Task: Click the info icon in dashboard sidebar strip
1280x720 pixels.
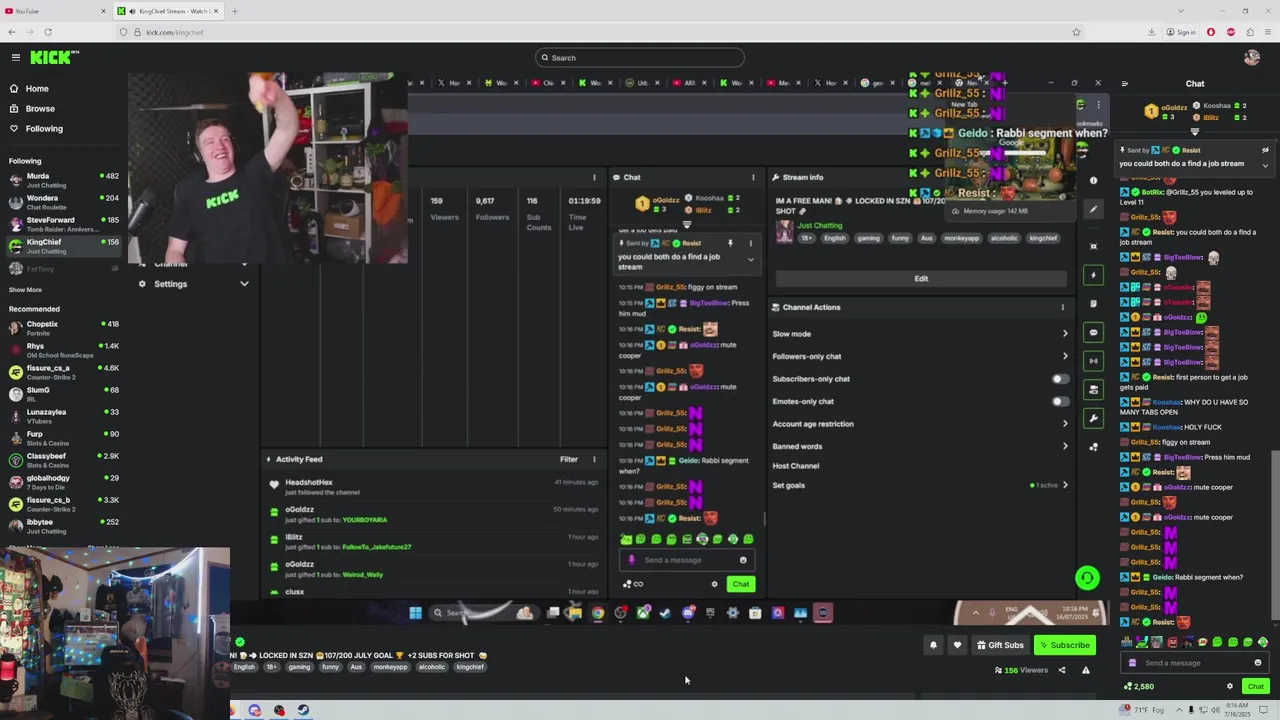Action: click(1093, 181)
